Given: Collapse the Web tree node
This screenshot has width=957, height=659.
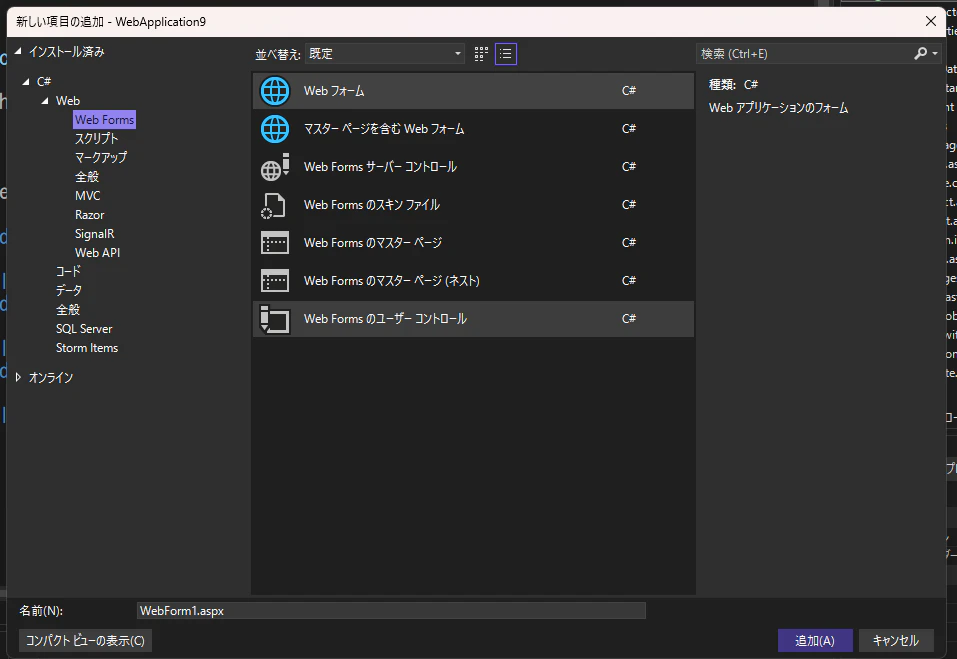Looking at the screenshot, I should point(45,101).
